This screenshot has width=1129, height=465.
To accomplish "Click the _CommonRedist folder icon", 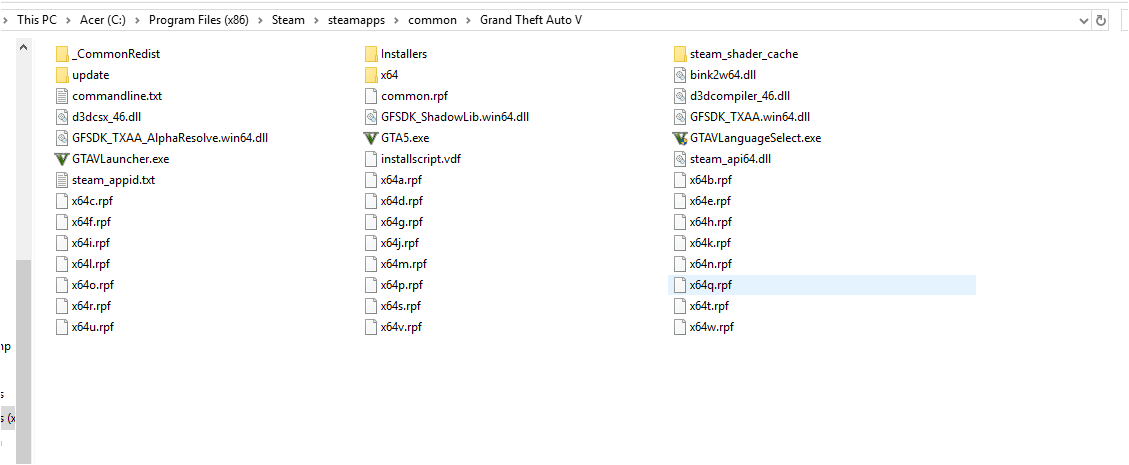I will click(62, 54).
